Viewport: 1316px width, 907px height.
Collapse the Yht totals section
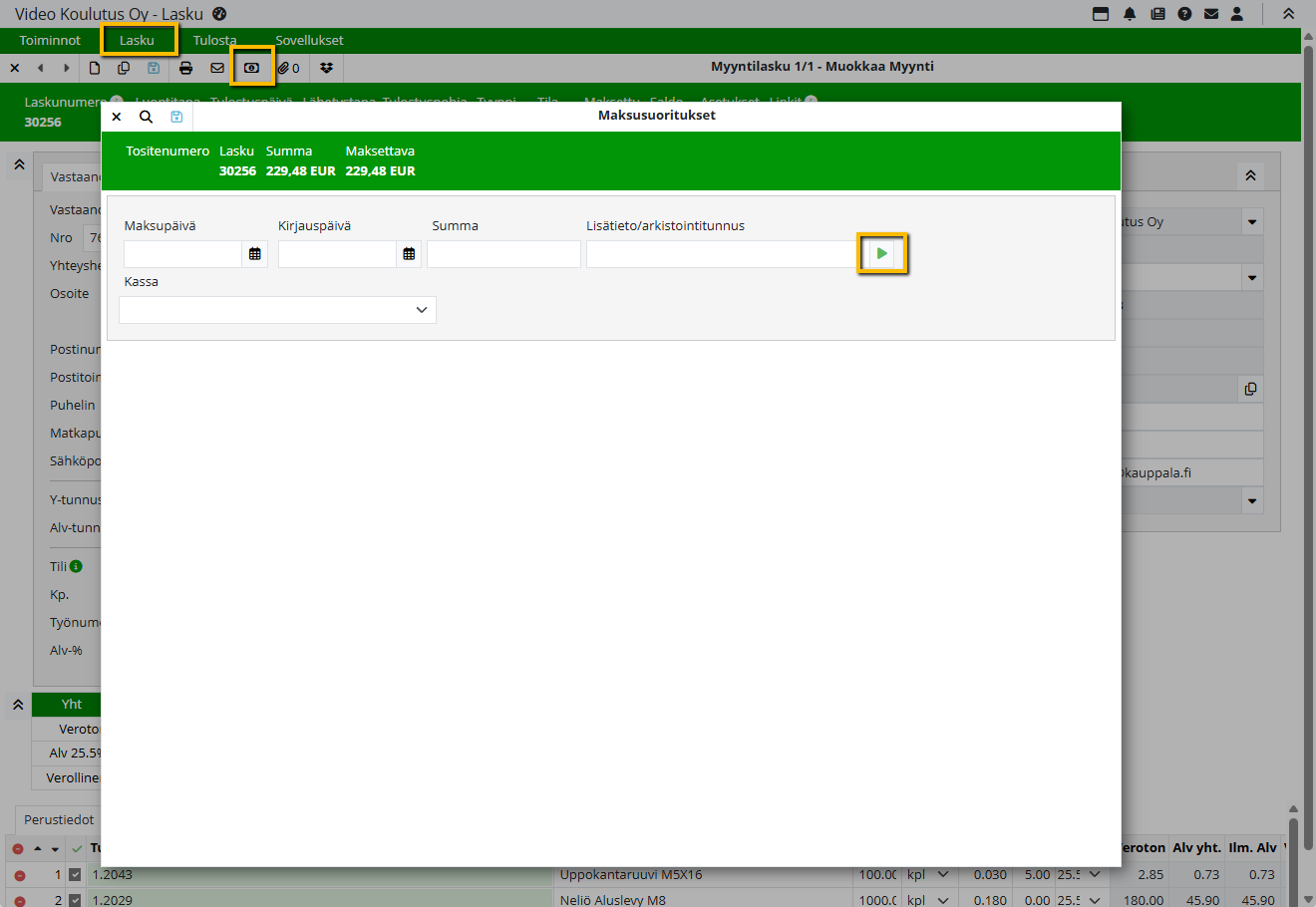pyautogui.click(x=18, y=705)
